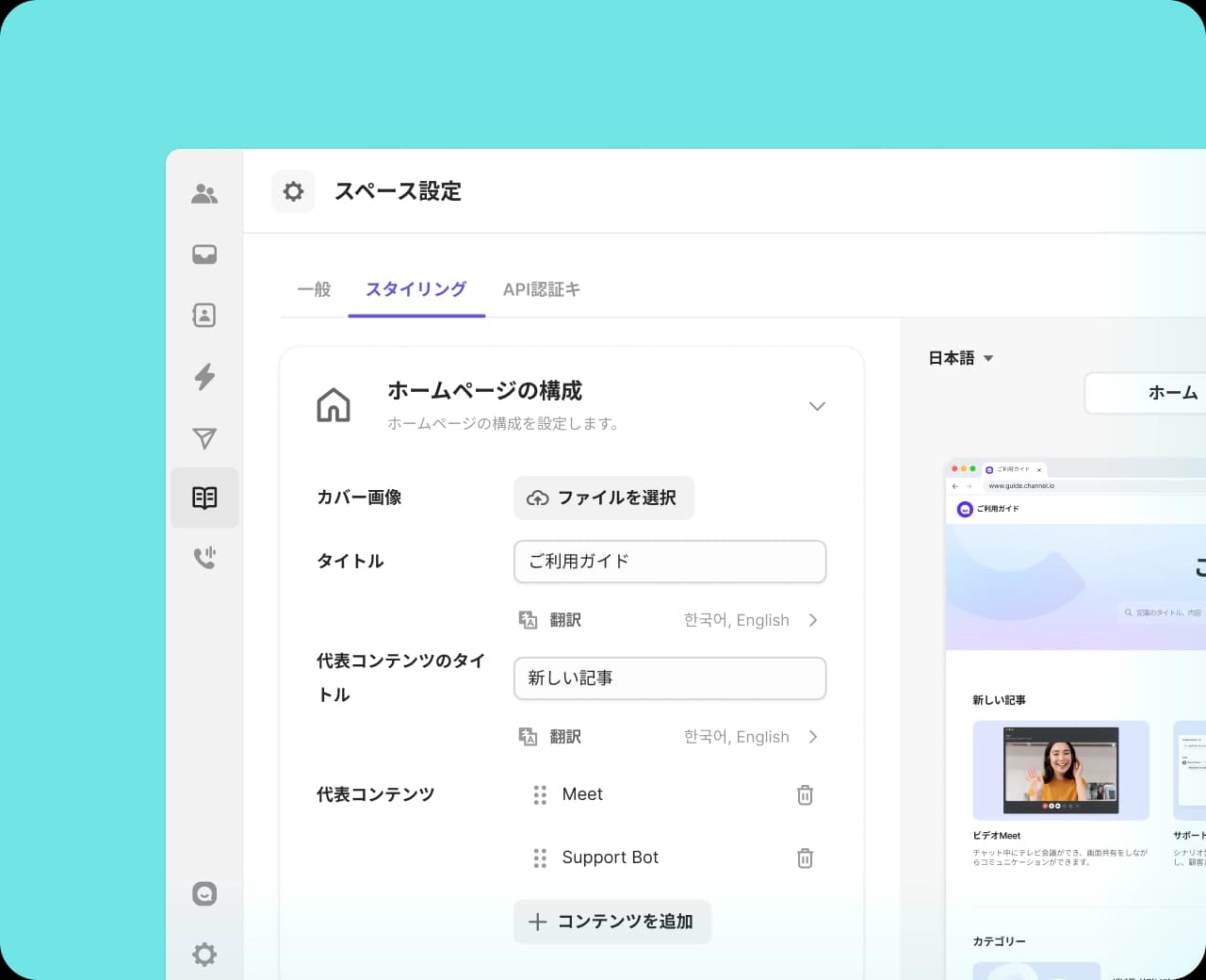Image resolution: width=1206 pixels, height=980 pixels.
Task: Open the contacts icon in sidebar
Action: point(204,315)
